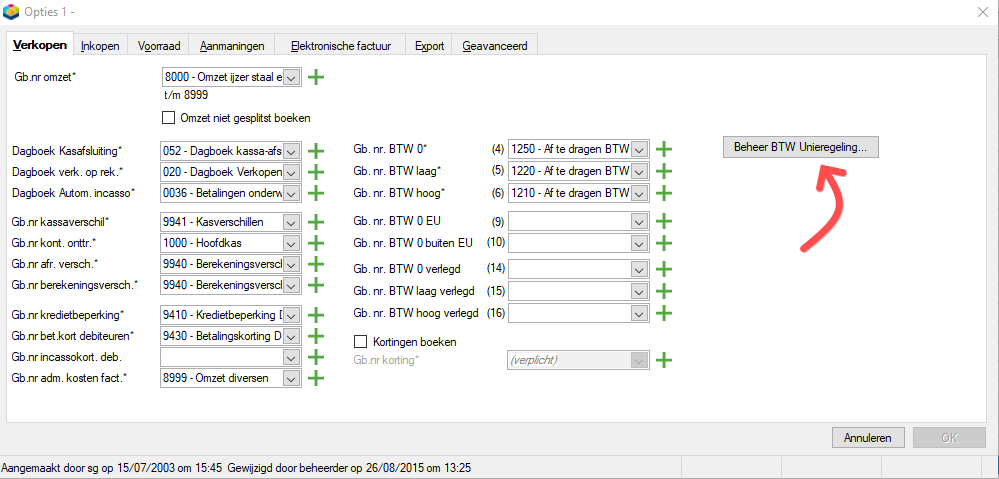
Task: Expand the 8999 - Omzet diversen dropdown
Action: [x=291, y=378]
